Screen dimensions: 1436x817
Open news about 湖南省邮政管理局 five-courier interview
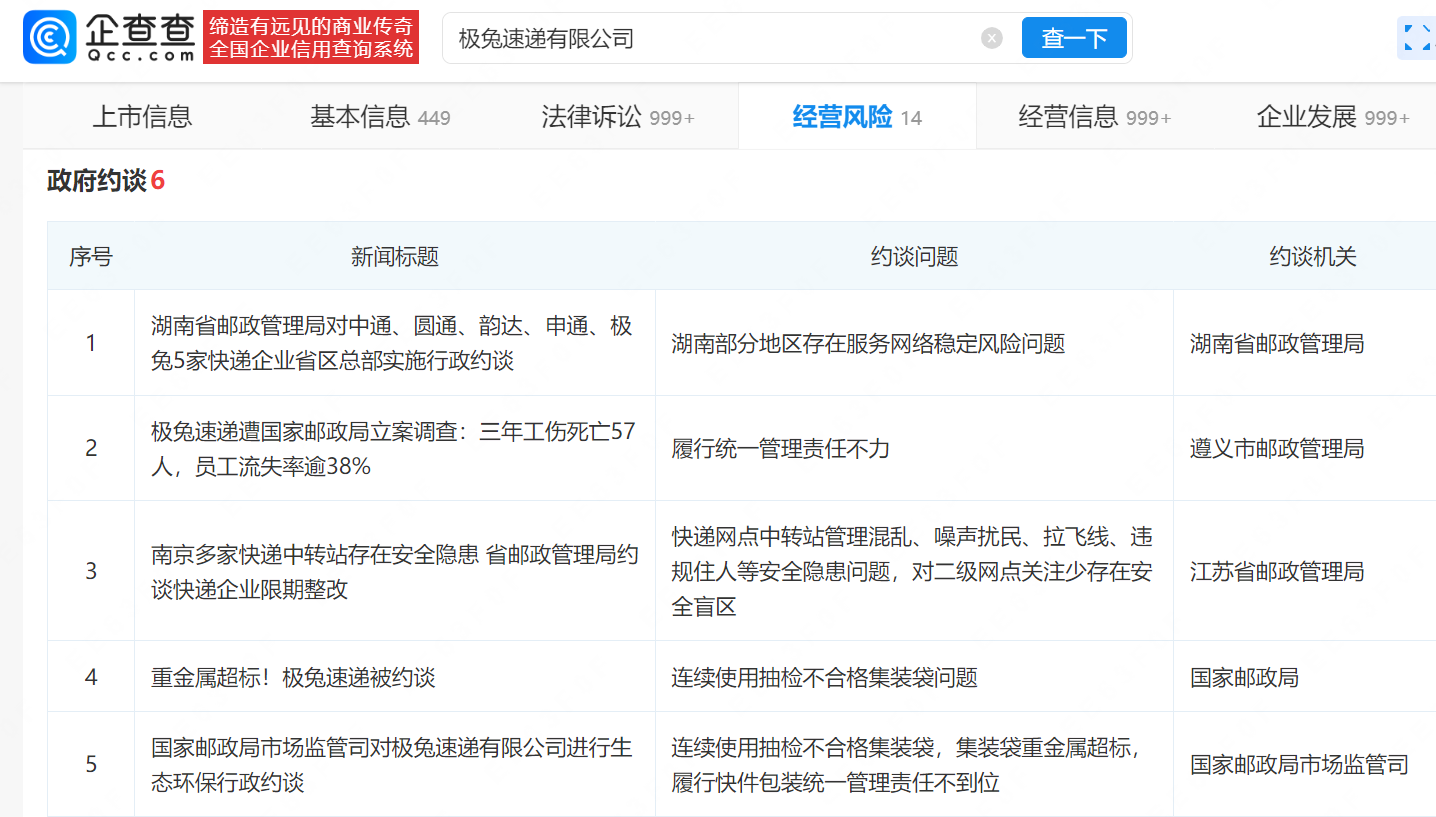tap(392, 343)
